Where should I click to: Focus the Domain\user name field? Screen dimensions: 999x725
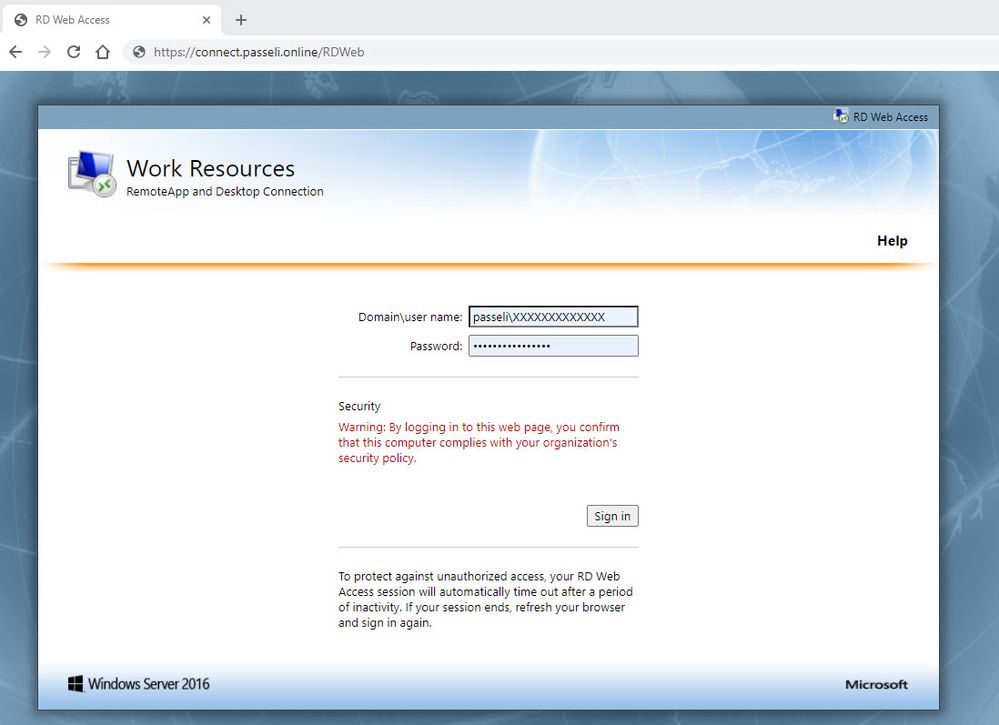pyautogui.click(x=554, y=317)
